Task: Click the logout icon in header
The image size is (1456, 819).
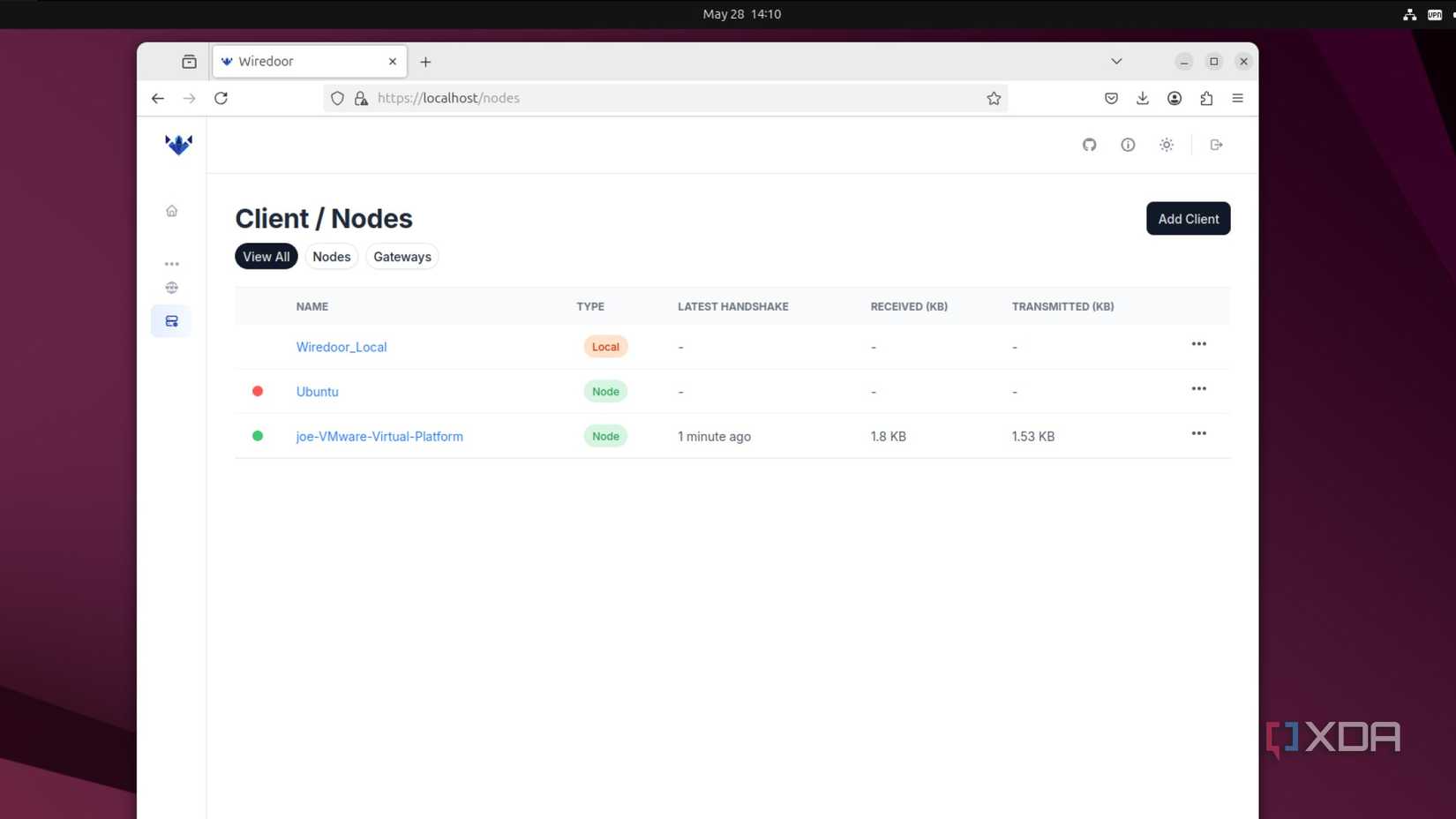Action: [x=1216, y=145]
